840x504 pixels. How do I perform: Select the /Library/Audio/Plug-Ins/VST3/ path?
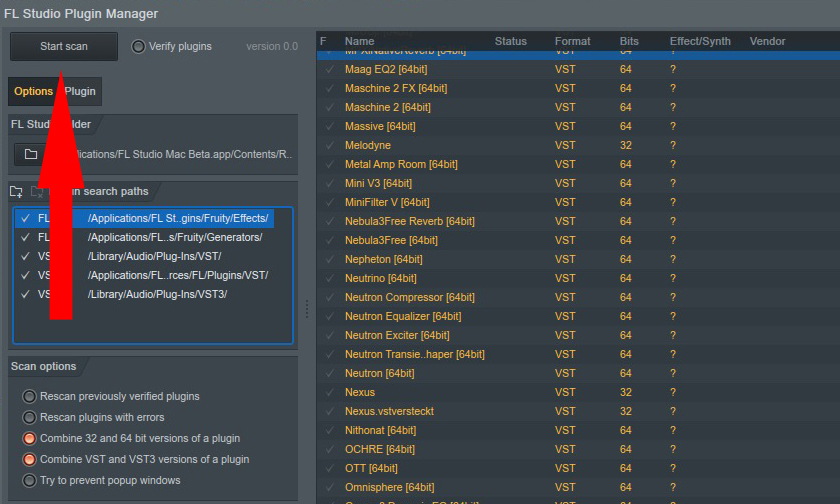point(157,294)
